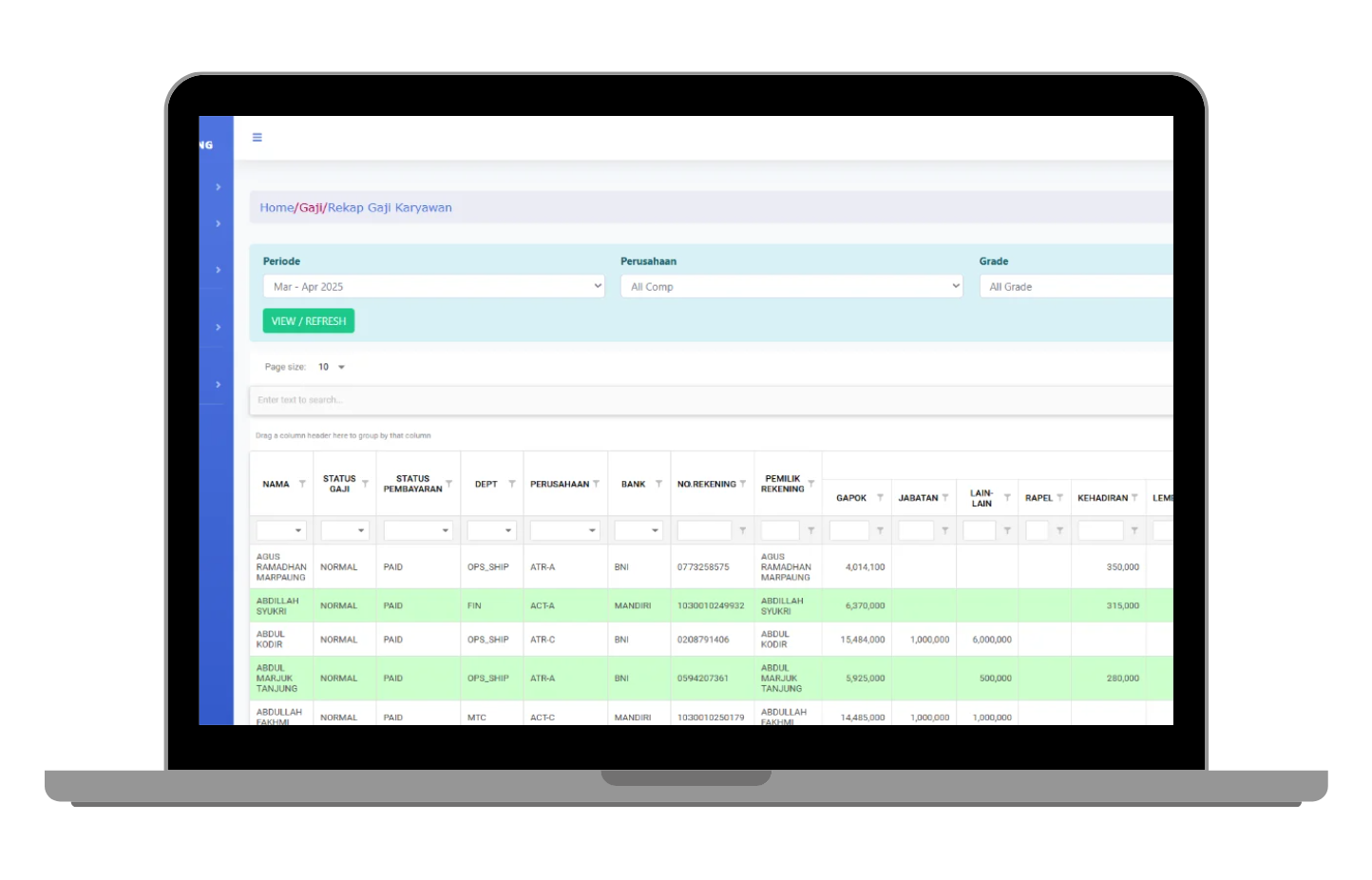The image size is (1372, 880).
Task: Open the NAMA filter row dropdown
Action: pyautogui.click(x=281, y=530)
